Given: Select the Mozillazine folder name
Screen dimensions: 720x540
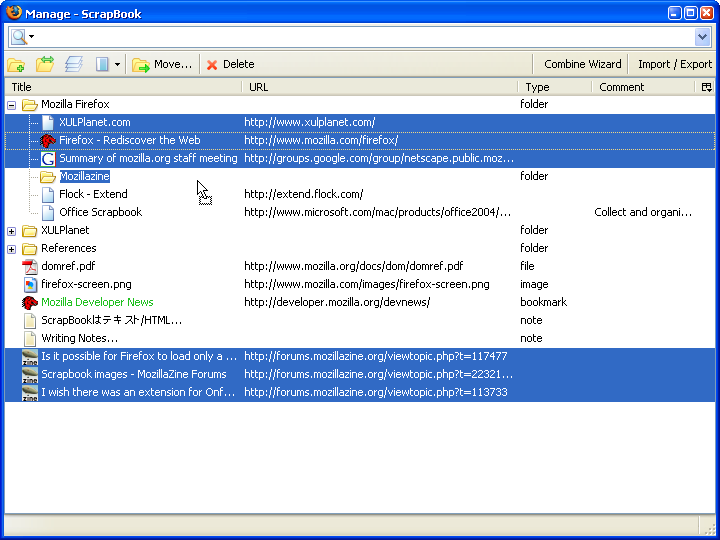Looking at the screenshot, I should 85,176.
